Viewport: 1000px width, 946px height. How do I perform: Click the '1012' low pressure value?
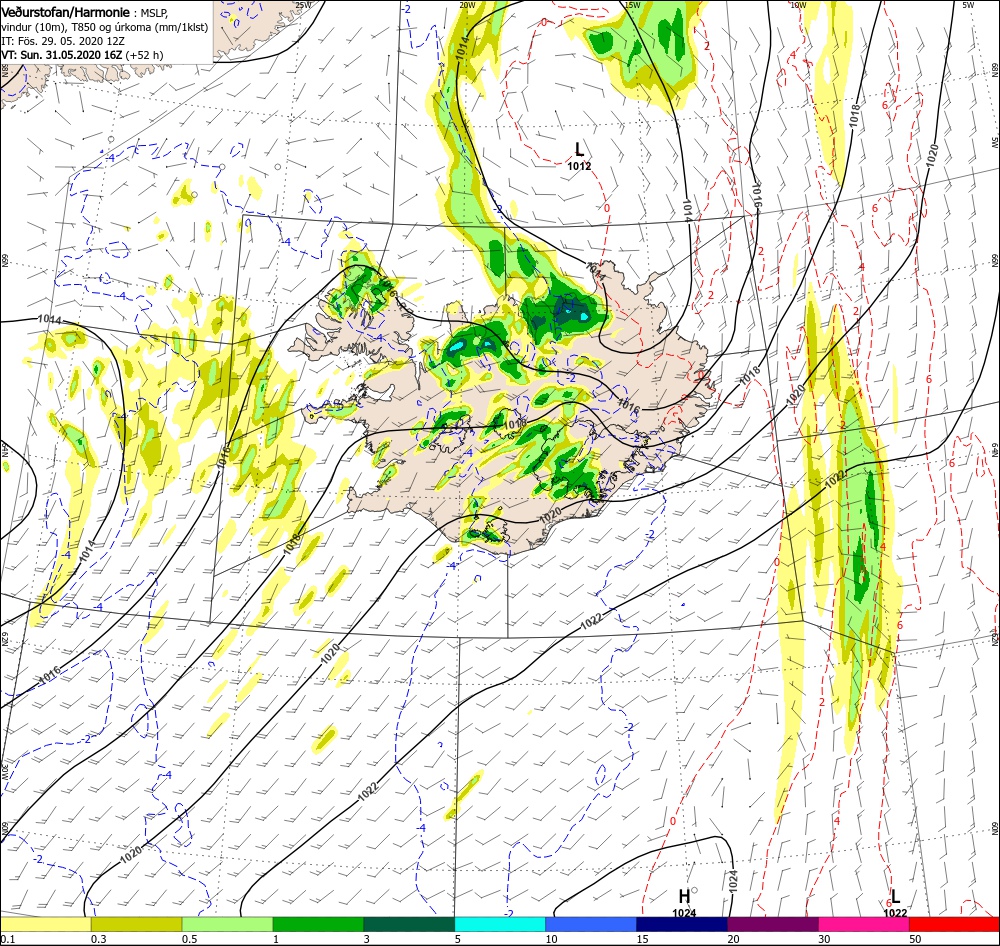(579, 166)
